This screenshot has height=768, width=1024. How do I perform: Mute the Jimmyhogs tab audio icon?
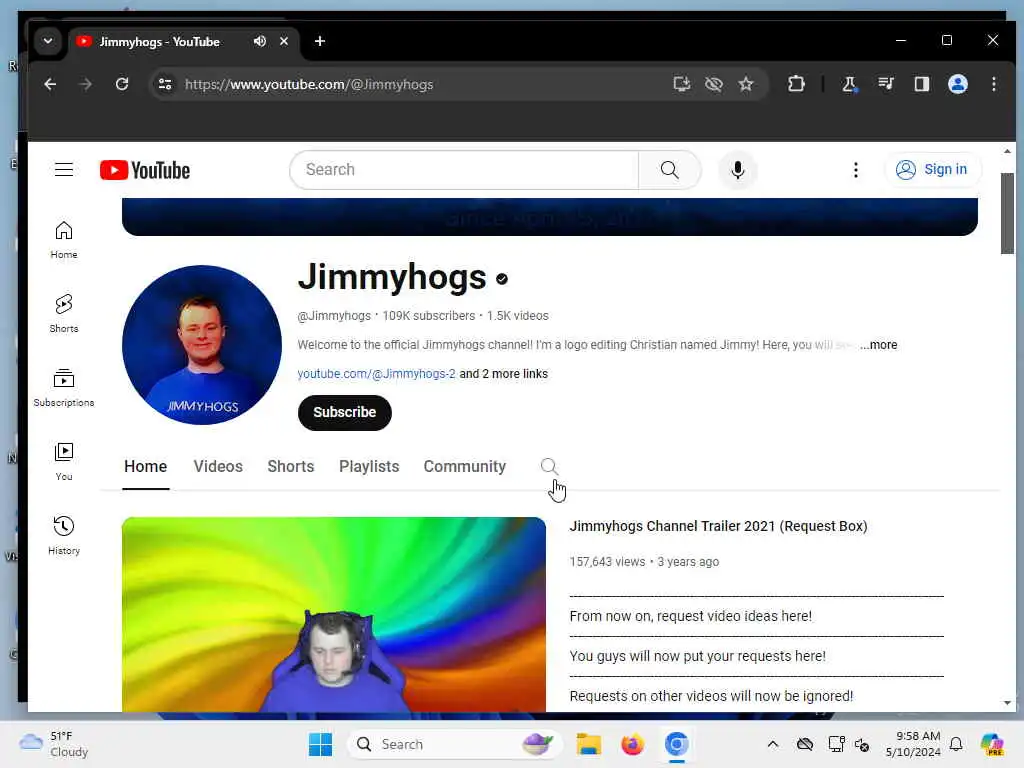pyautogui.click(x=260, y=41)
